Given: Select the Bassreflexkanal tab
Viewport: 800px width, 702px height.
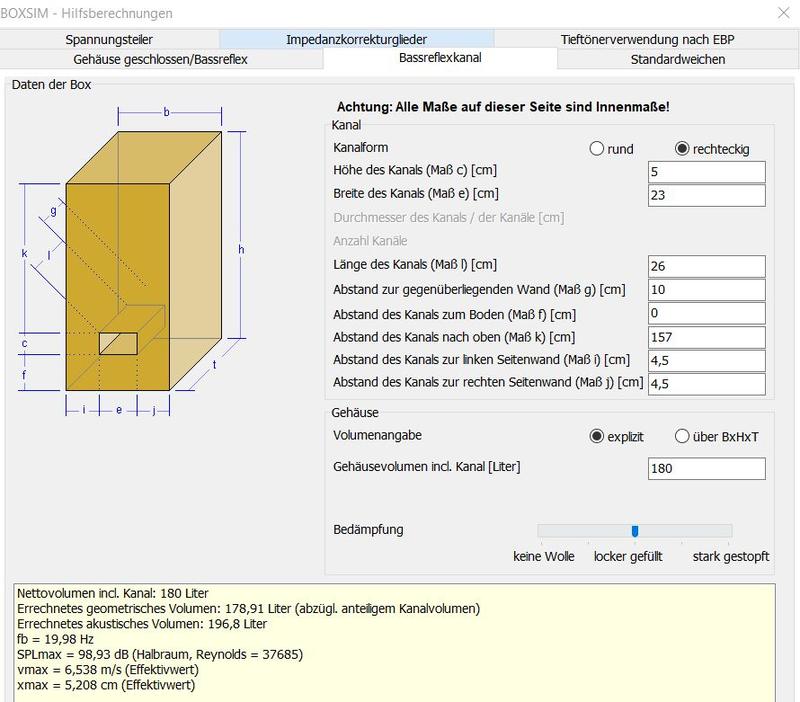Looking at the screenshot, I should pos(440,58).
